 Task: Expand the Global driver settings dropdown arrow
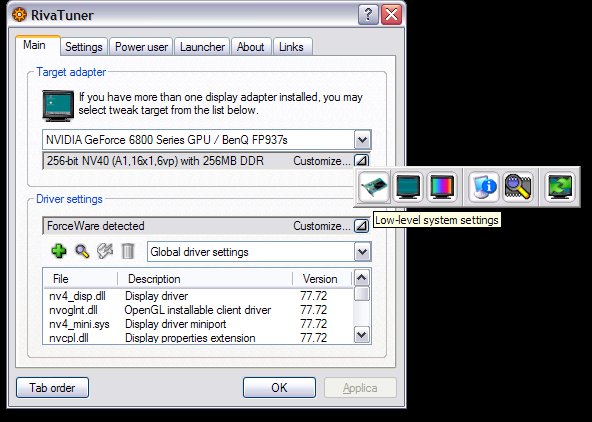[x=362, y=252]
